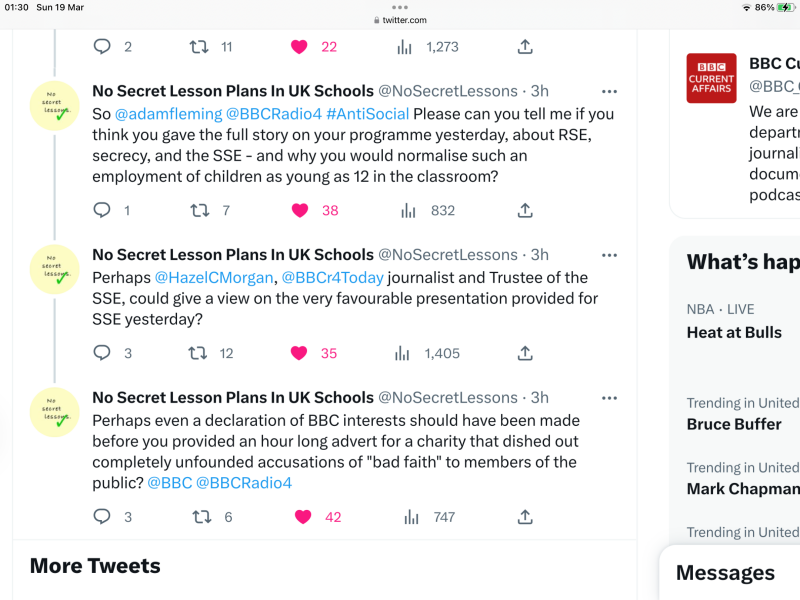The height and width of the screenshot is (600, 800).
Task: View analytics showing 1,405 views
Action: click(x=407, y=353)
